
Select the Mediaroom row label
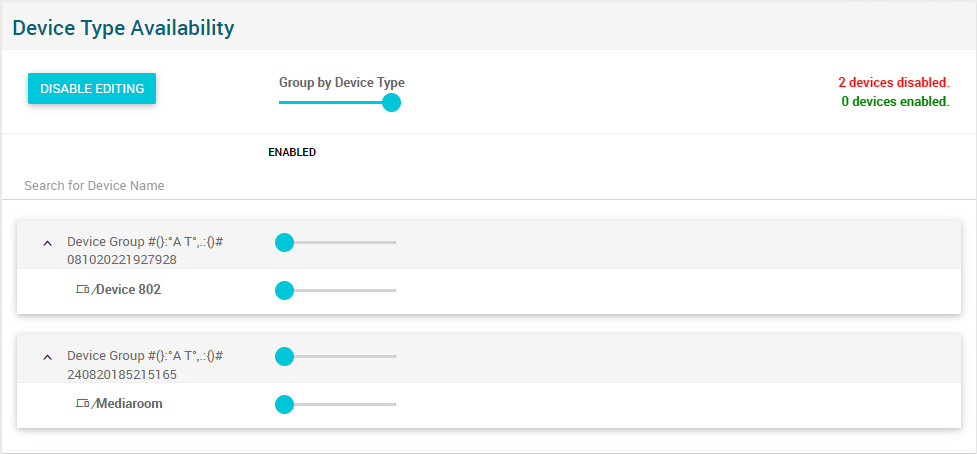[129, 404]
